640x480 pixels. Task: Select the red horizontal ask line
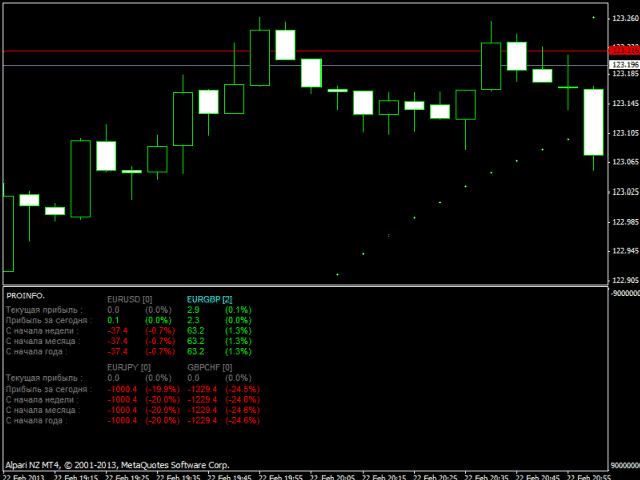coord(300,50)
